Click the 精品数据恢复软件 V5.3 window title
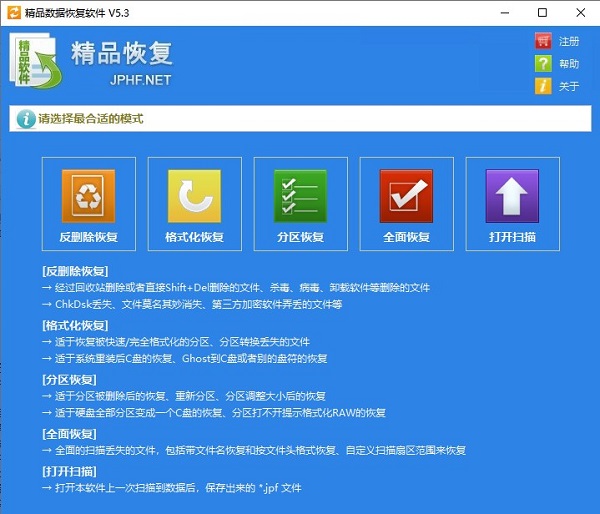This screenshot has height=514, width=600. click(77, 13)
